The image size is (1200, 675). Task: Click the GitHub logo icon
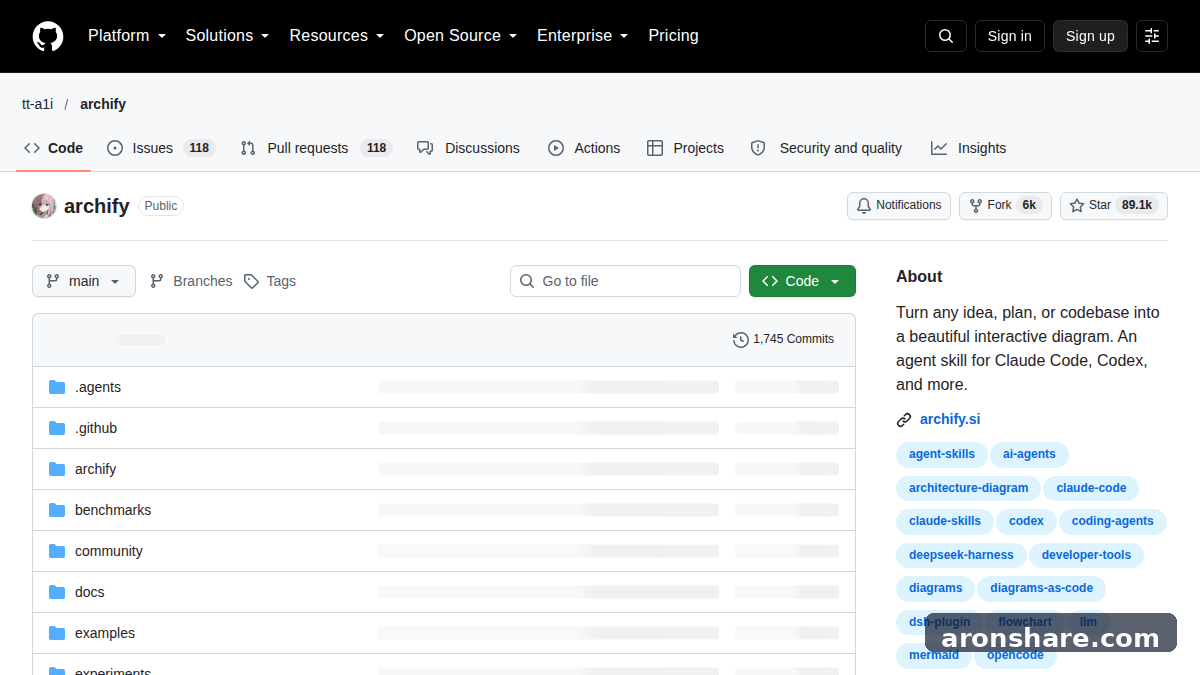(x=48, y=36)
